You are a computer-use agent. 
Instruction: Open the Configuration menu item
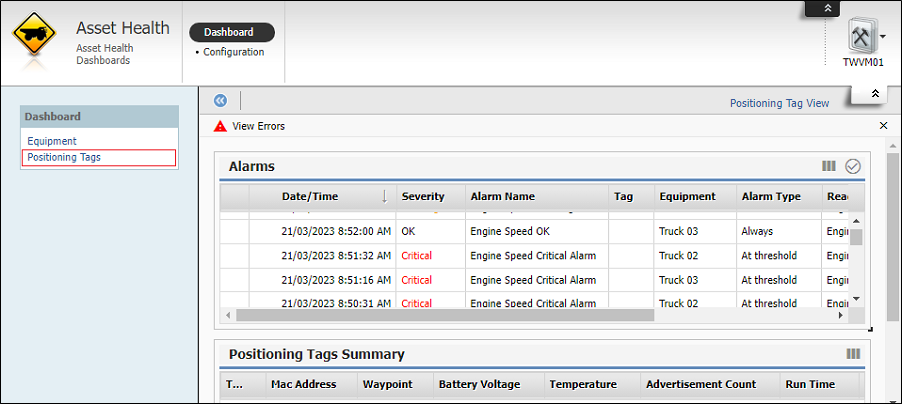coord(234,52)
